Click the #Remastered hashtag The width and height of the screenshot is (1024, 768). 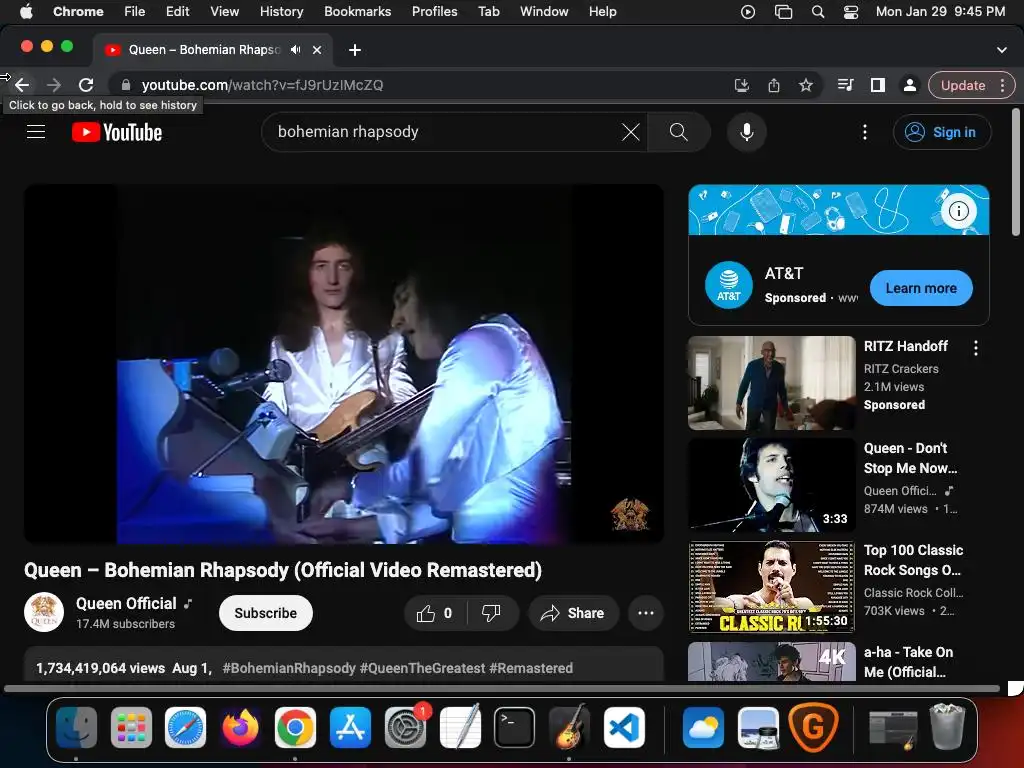pyautogui.click(x=531, y=668)
